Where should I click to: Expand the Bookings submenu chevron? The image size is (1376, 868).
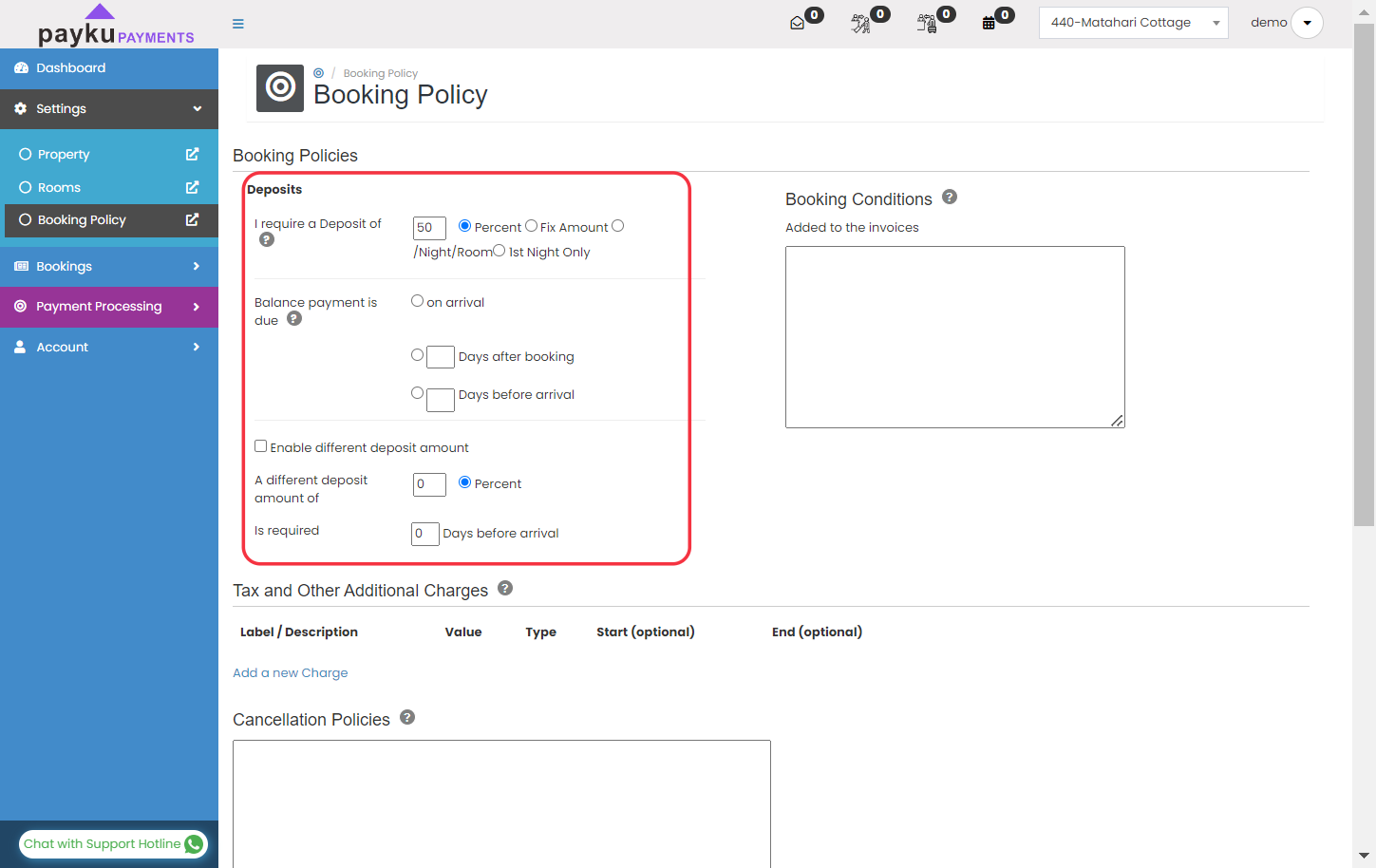tap(197, 267)
